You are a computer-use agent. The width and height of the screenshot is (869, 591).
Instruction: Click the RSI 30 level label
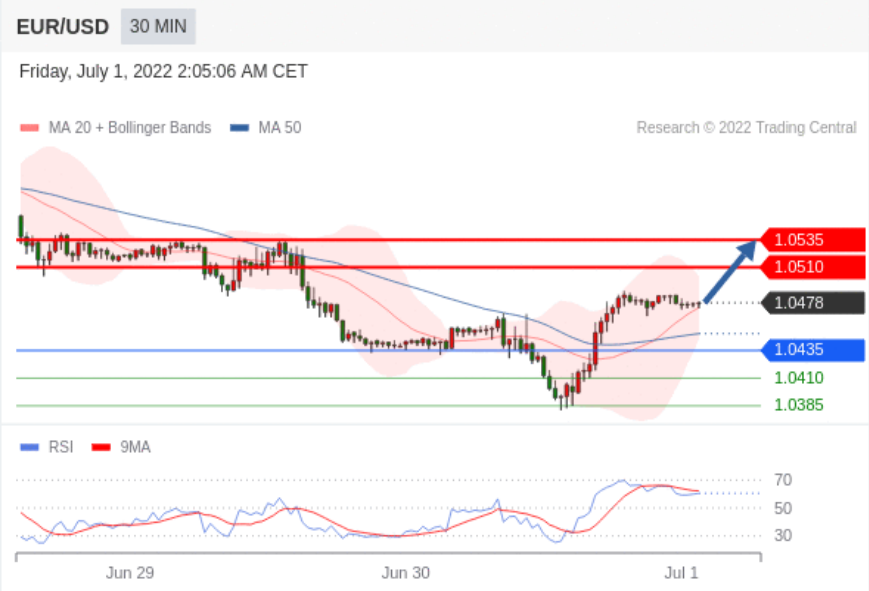pos(783,536)
